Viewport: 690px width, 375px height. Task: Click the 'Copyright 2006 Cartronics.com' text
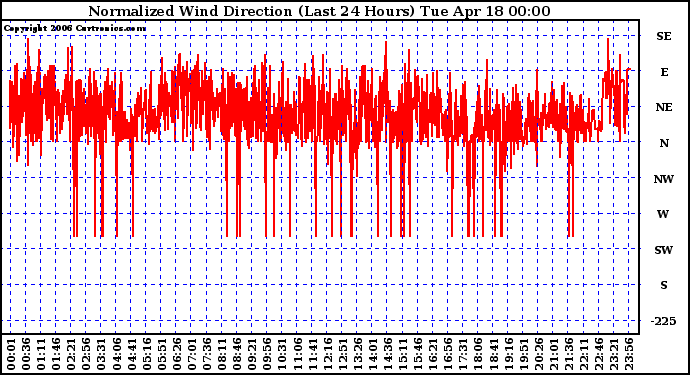pyautogui.click(x=75, y=29)
